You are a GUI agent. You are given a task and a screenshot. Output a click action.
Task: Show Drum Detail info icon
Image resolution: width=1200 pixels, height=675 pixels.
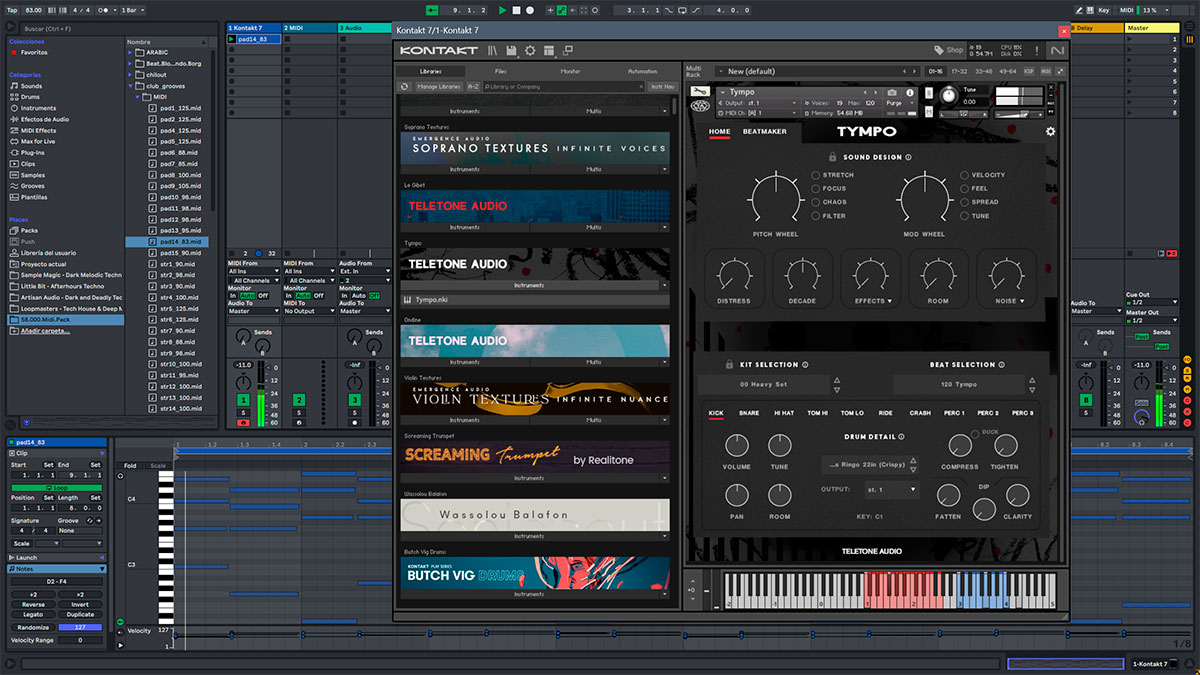click(x=901, y=437)
